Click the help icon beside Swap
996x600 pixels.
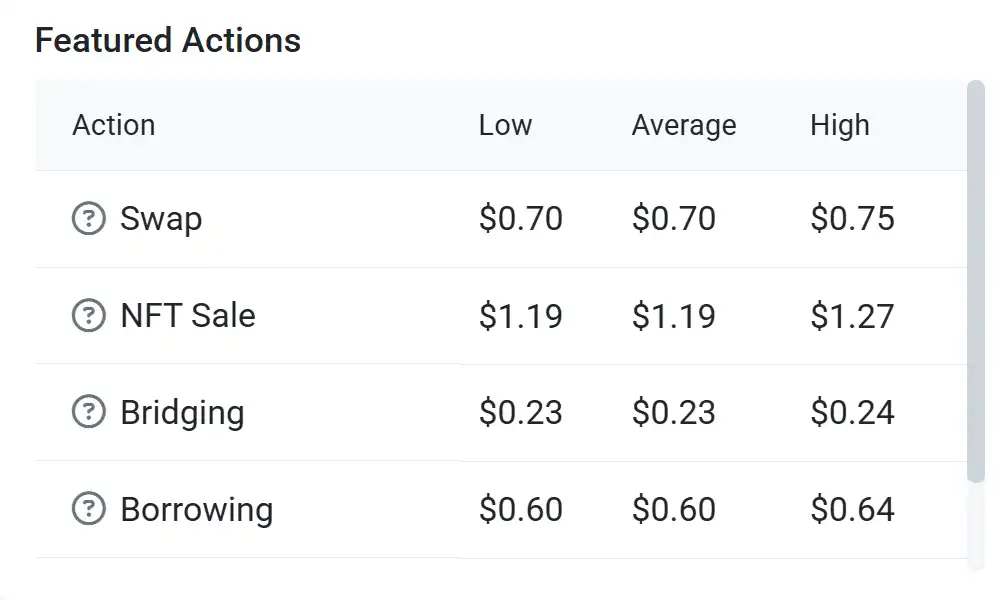pos(89,218)
